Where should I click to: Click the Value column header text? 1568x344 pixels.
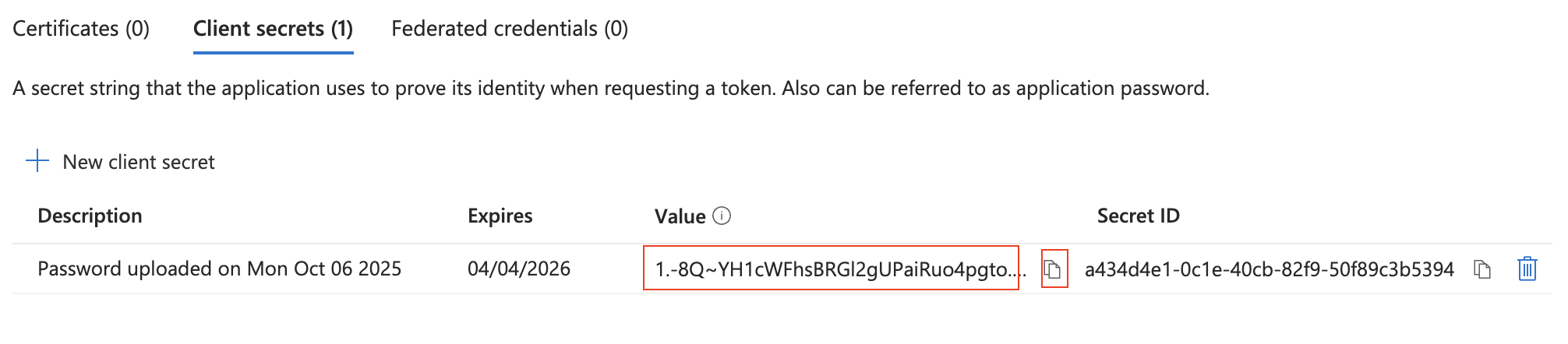click(680, 216)
